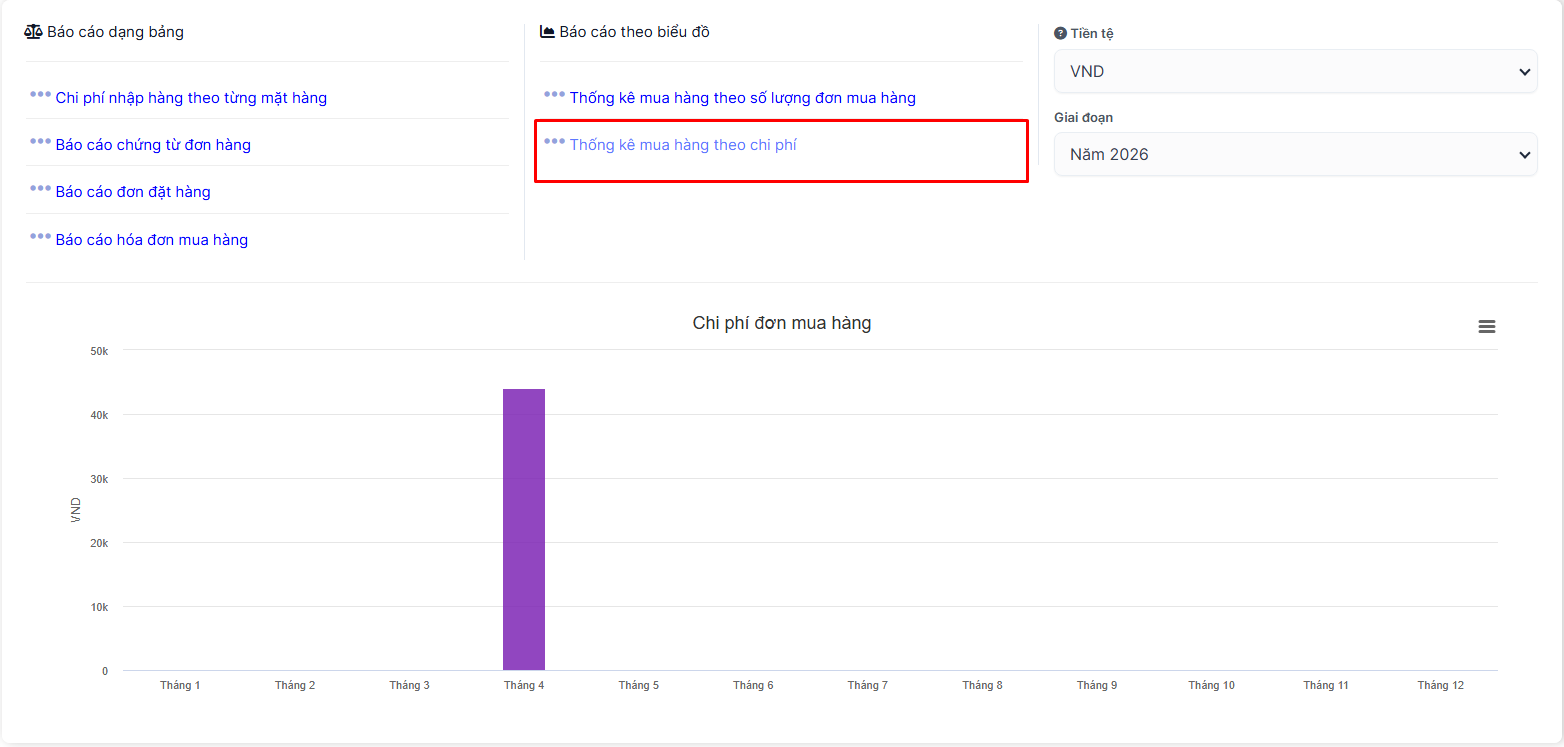Image resolution: width=1564 pixels, height=747 pixels.
Task: Open Báo cáo chứng từ đơn hàng report
Action: (153, 145)
